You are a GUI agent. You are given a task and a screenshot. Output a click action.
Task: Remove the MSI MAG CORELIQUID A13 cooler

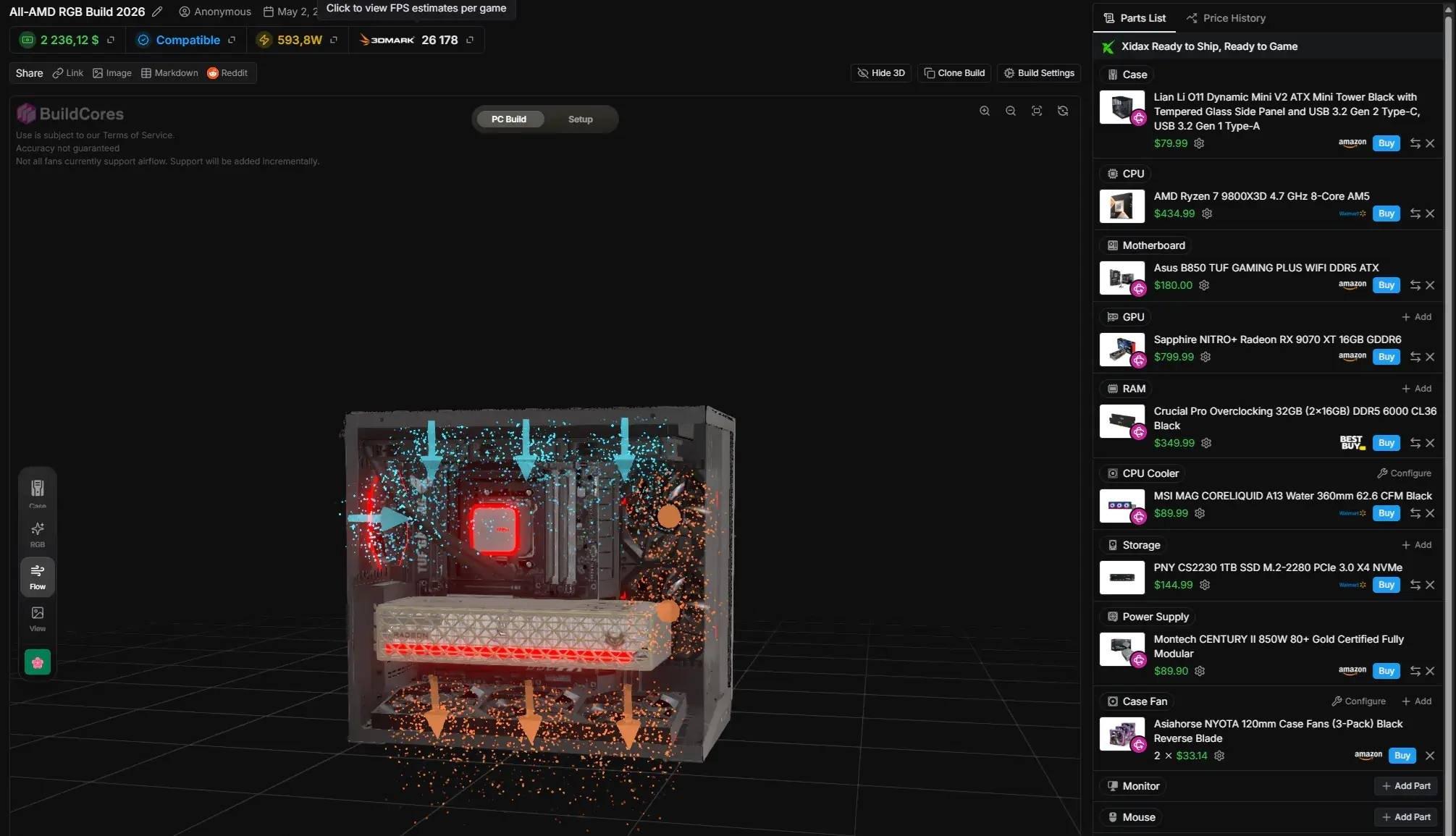tap(1430, 513)
